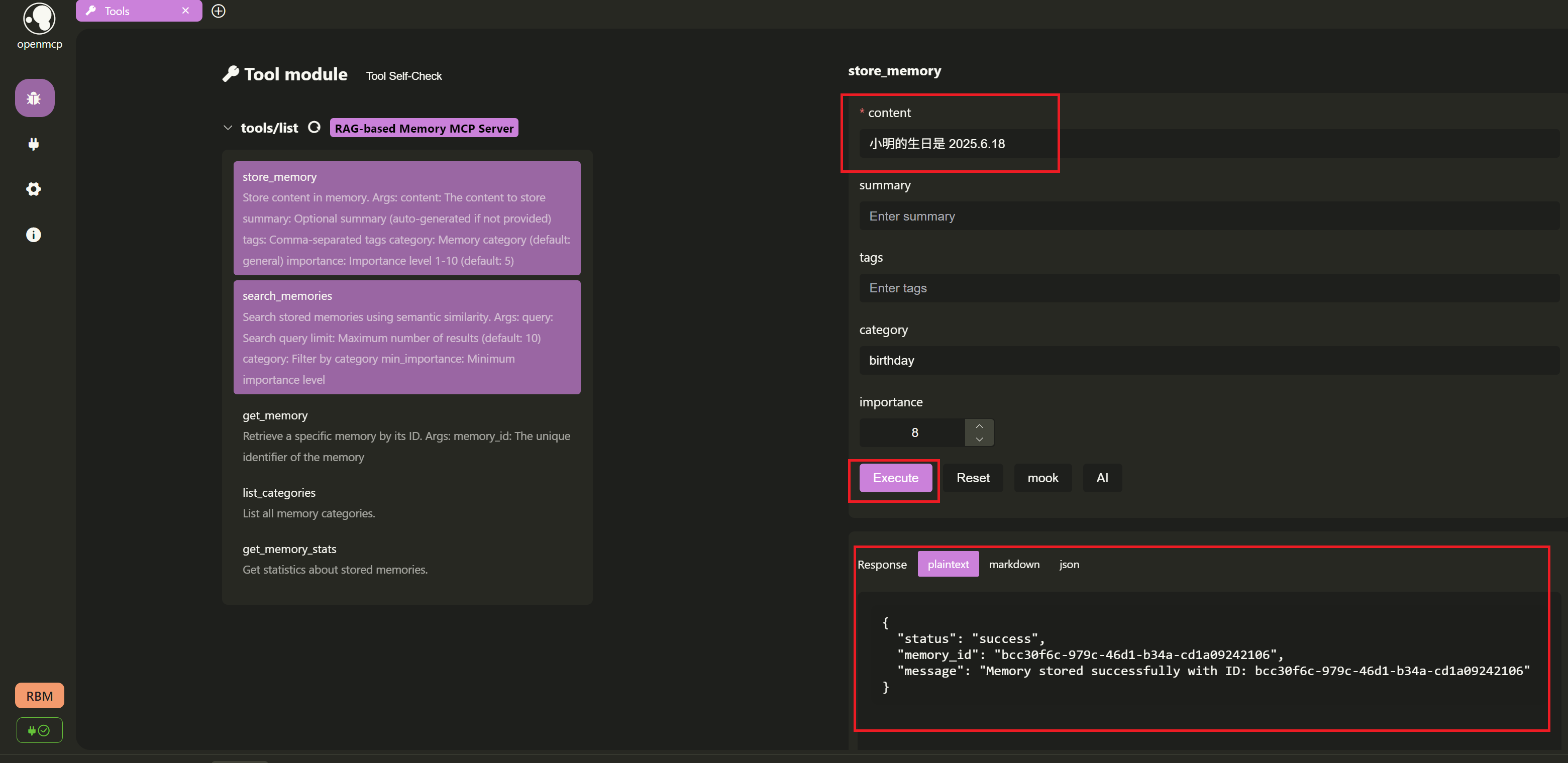Open the Tool Self-Check link
Viewport: 1568px width, 763px height.
[x=403, y=76]
